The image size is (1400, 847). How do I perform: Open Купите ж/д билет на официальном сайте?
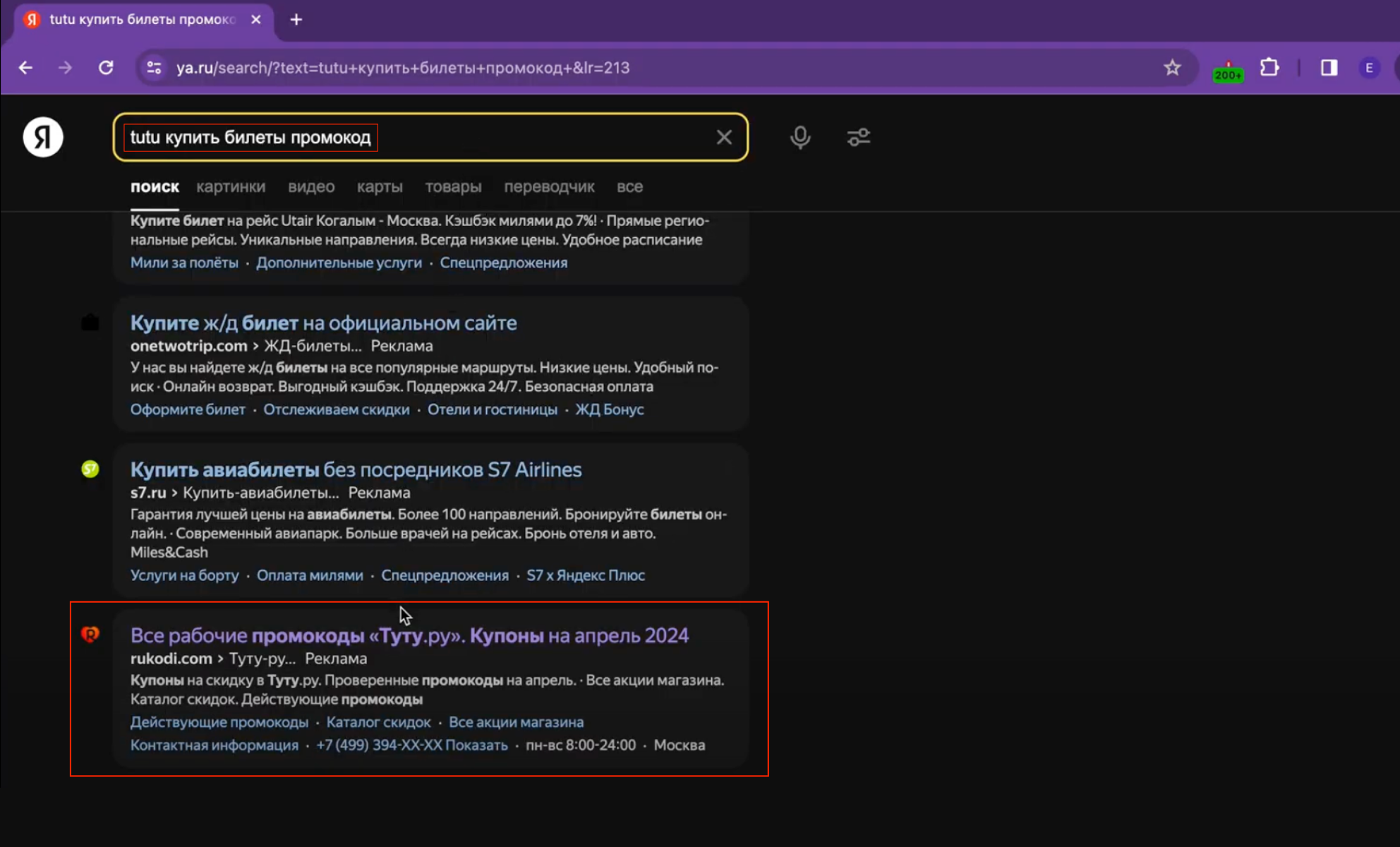tap(323, 323)
